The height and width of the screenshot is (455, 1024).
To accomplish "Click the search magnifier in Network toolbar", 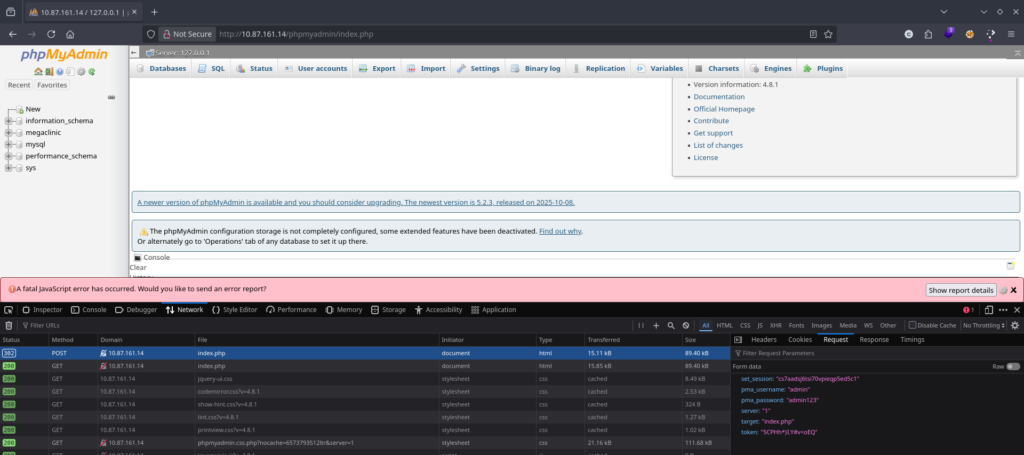I will pos(670,325).
